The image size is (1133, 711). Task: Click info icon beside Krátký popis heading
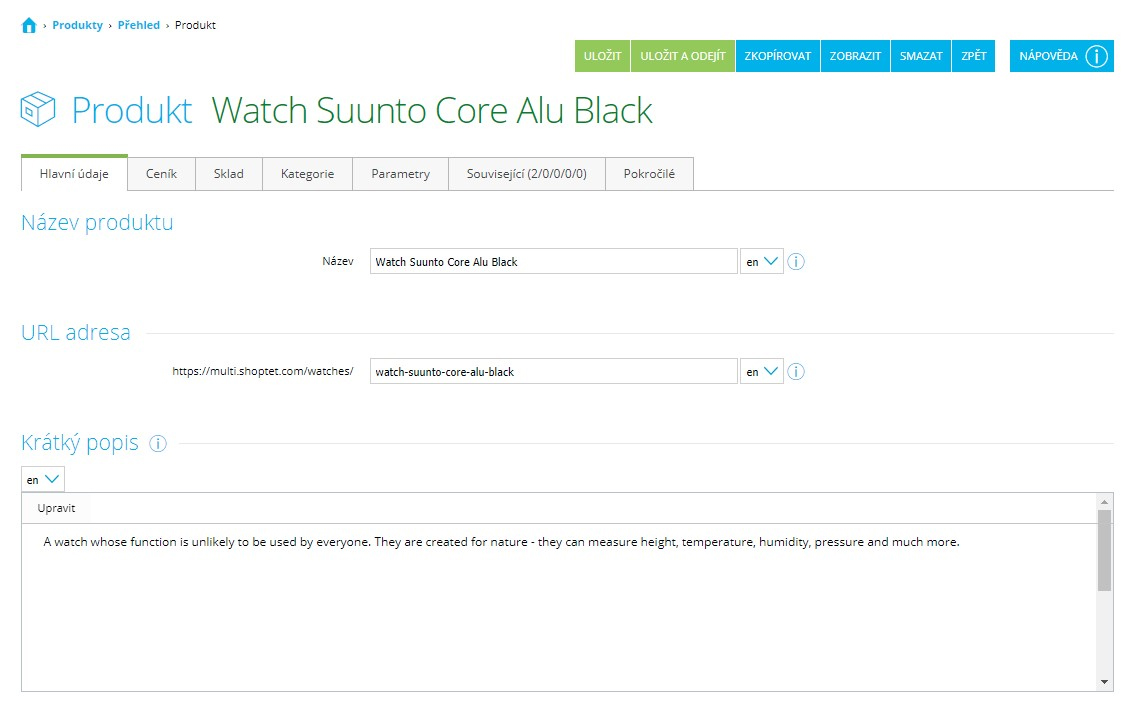(158, 444)
